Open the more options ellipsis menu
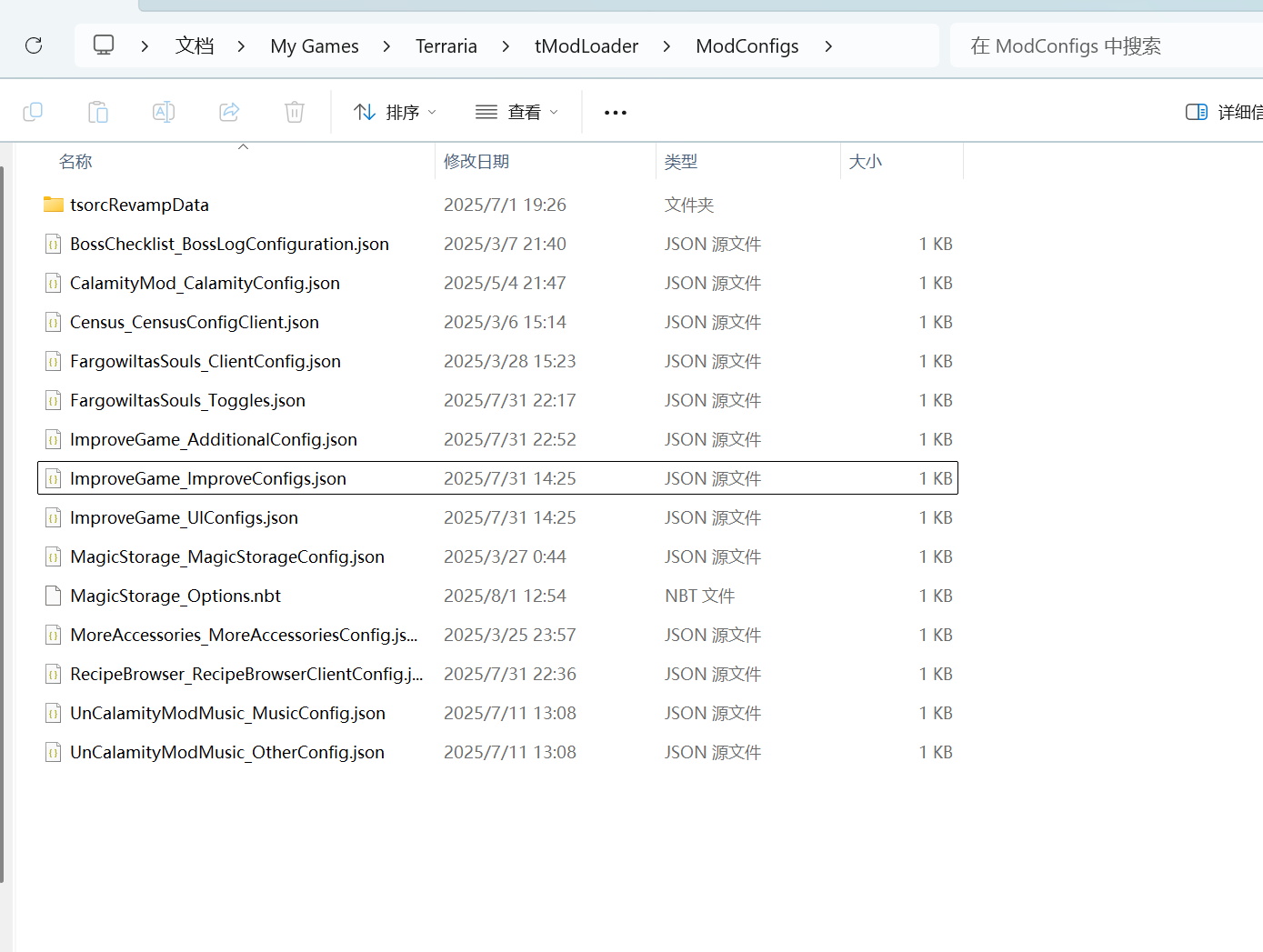 616,113
